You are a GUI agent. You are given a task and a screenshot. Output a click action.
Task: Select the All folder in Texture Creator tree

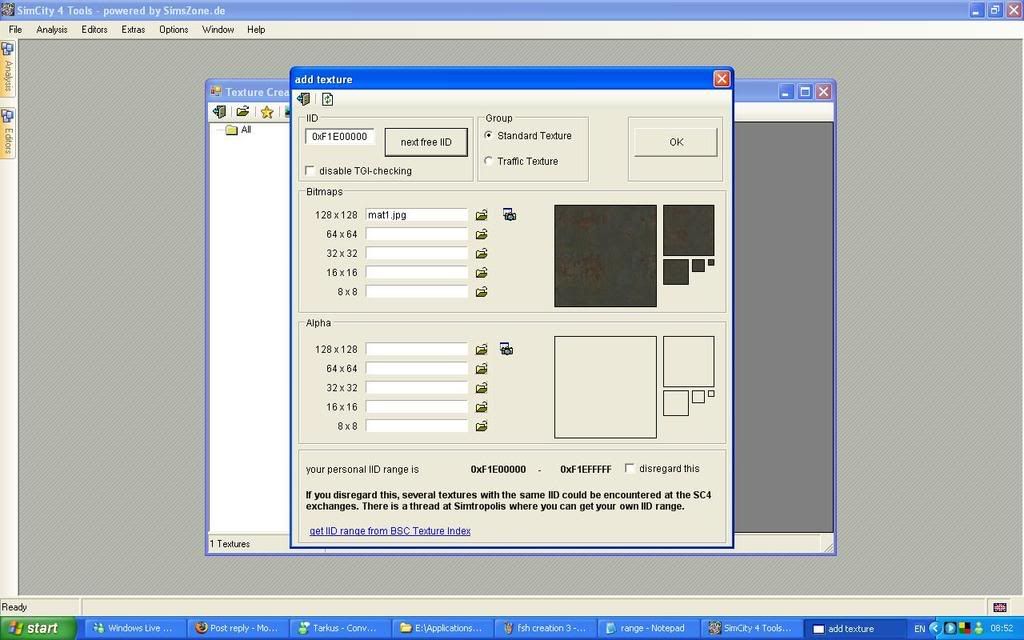tap(246, 129)
